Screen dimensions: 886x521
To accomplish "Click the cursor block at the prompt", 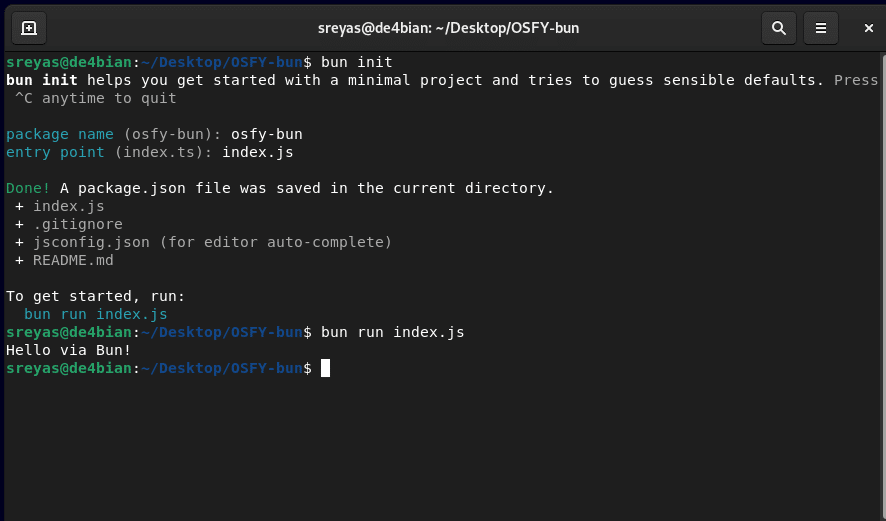I will (325, 368).
